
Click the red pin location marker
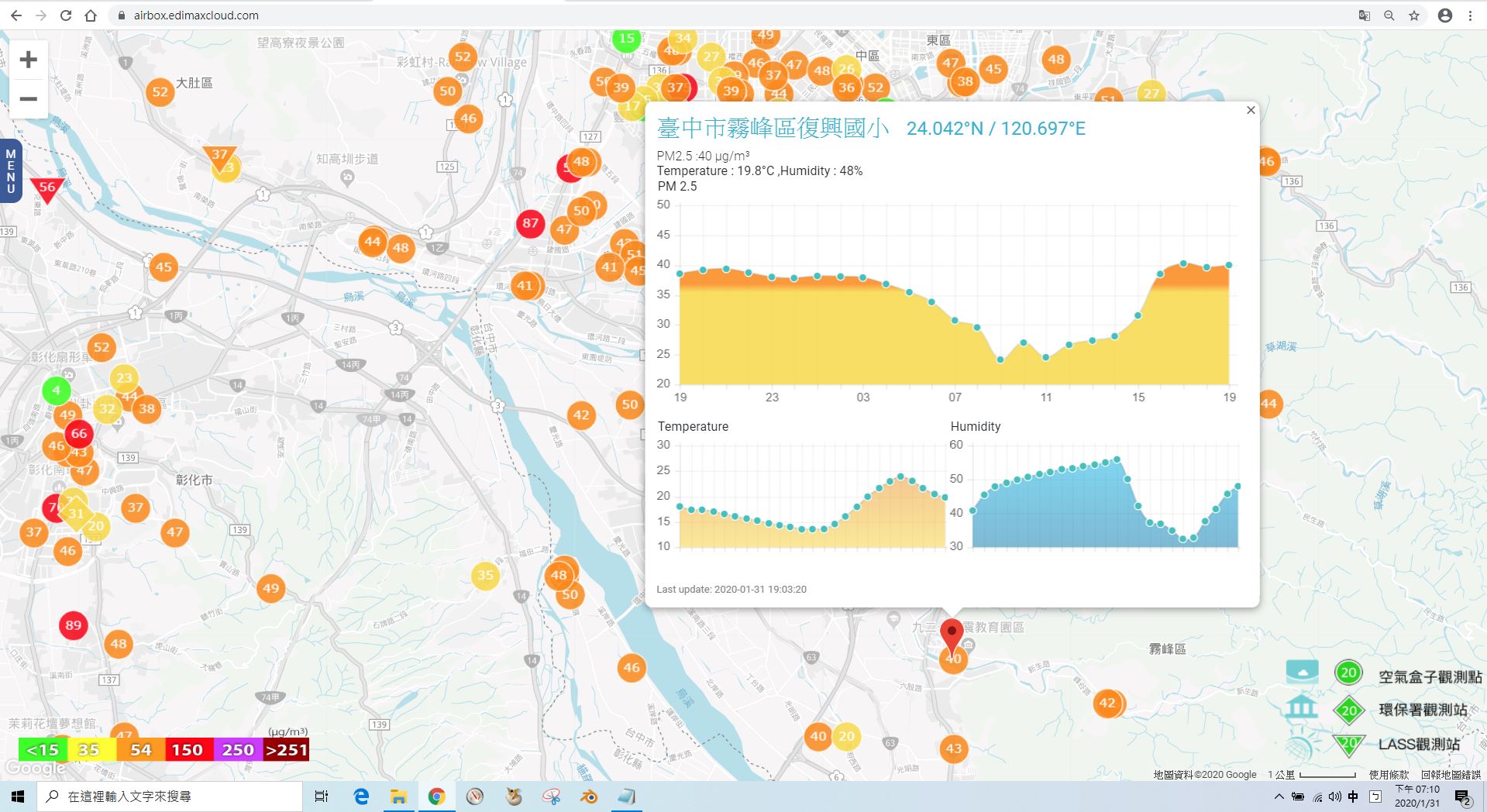952,637
